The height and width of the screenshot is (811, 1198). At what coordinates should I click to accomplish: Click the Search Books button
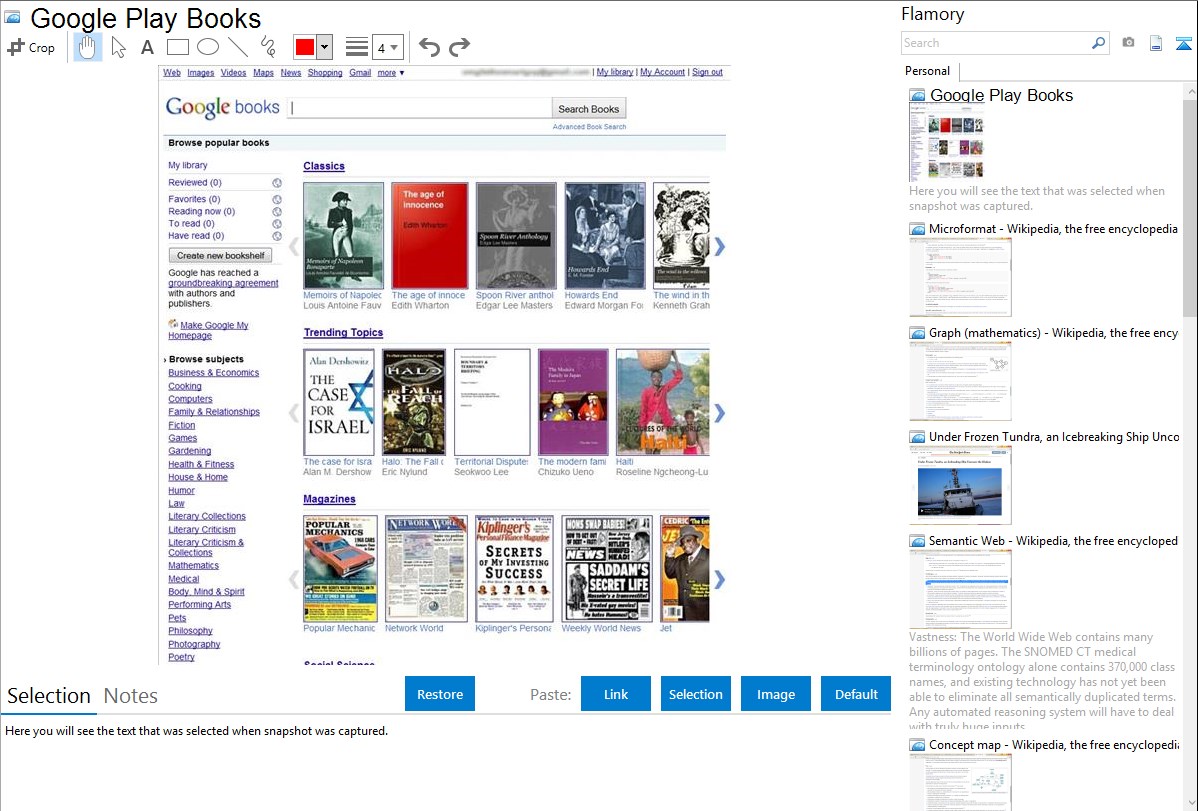click(588, 109)
